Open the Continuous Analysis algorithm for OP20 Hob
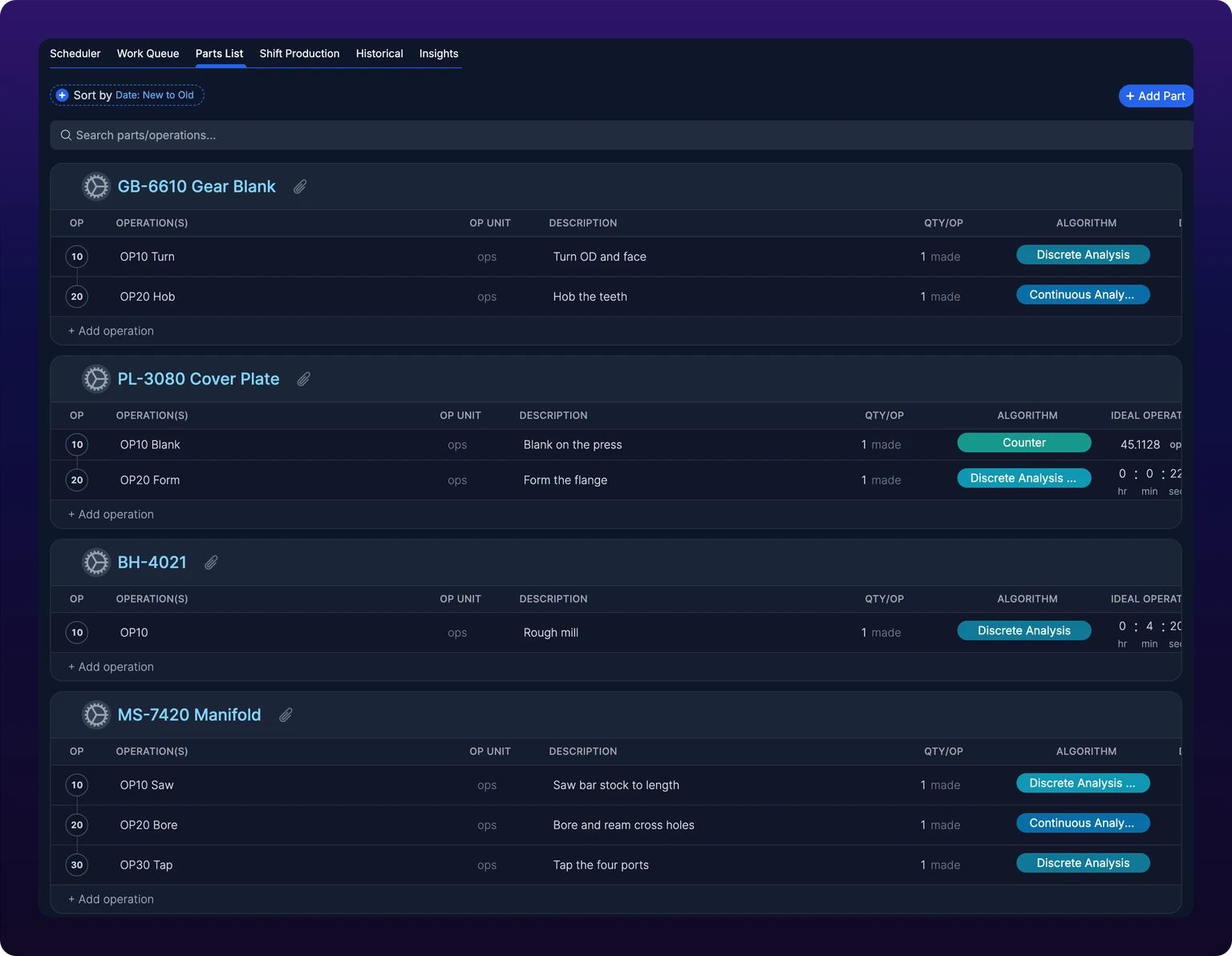Image resolution: width=1232 pixels, height=956 pixels. click(x=1083, y=295)
